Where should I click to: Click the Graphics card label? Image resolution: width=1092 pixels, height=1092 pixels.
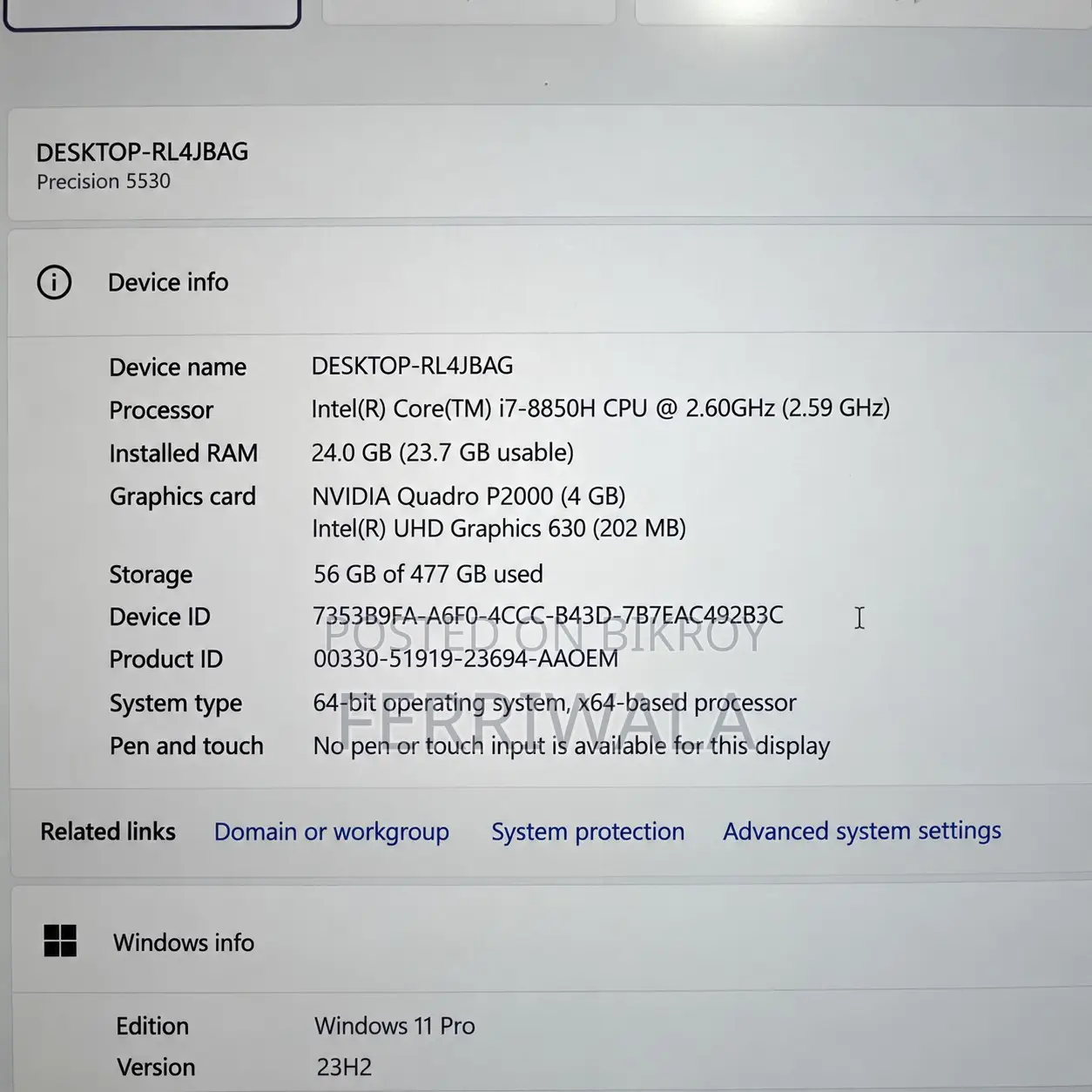pos(183,496)
